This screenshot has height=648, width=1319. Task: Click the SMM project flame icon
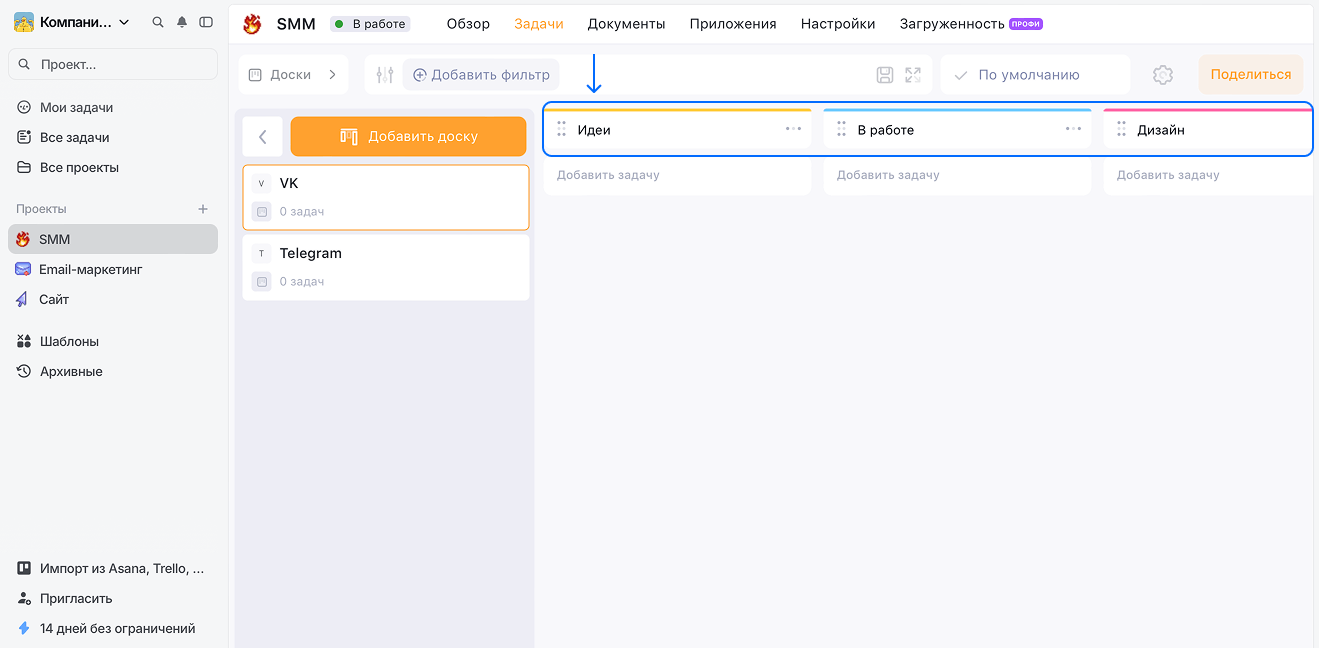pos(252,24)
